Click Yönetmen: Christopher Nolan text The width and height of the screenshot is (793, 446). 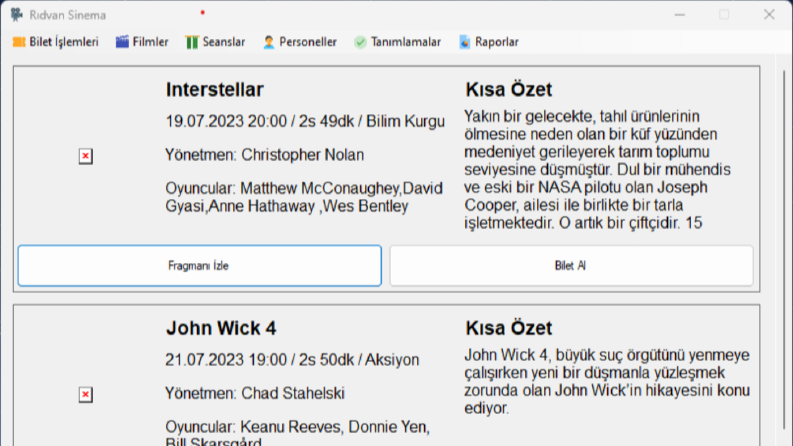[265, 155]
